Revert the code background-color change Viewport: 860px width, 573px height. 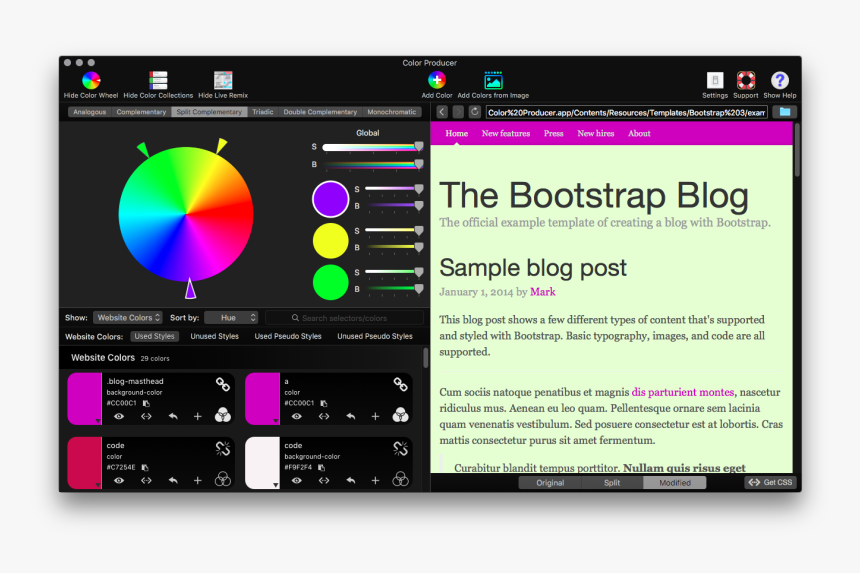[350, 481]
